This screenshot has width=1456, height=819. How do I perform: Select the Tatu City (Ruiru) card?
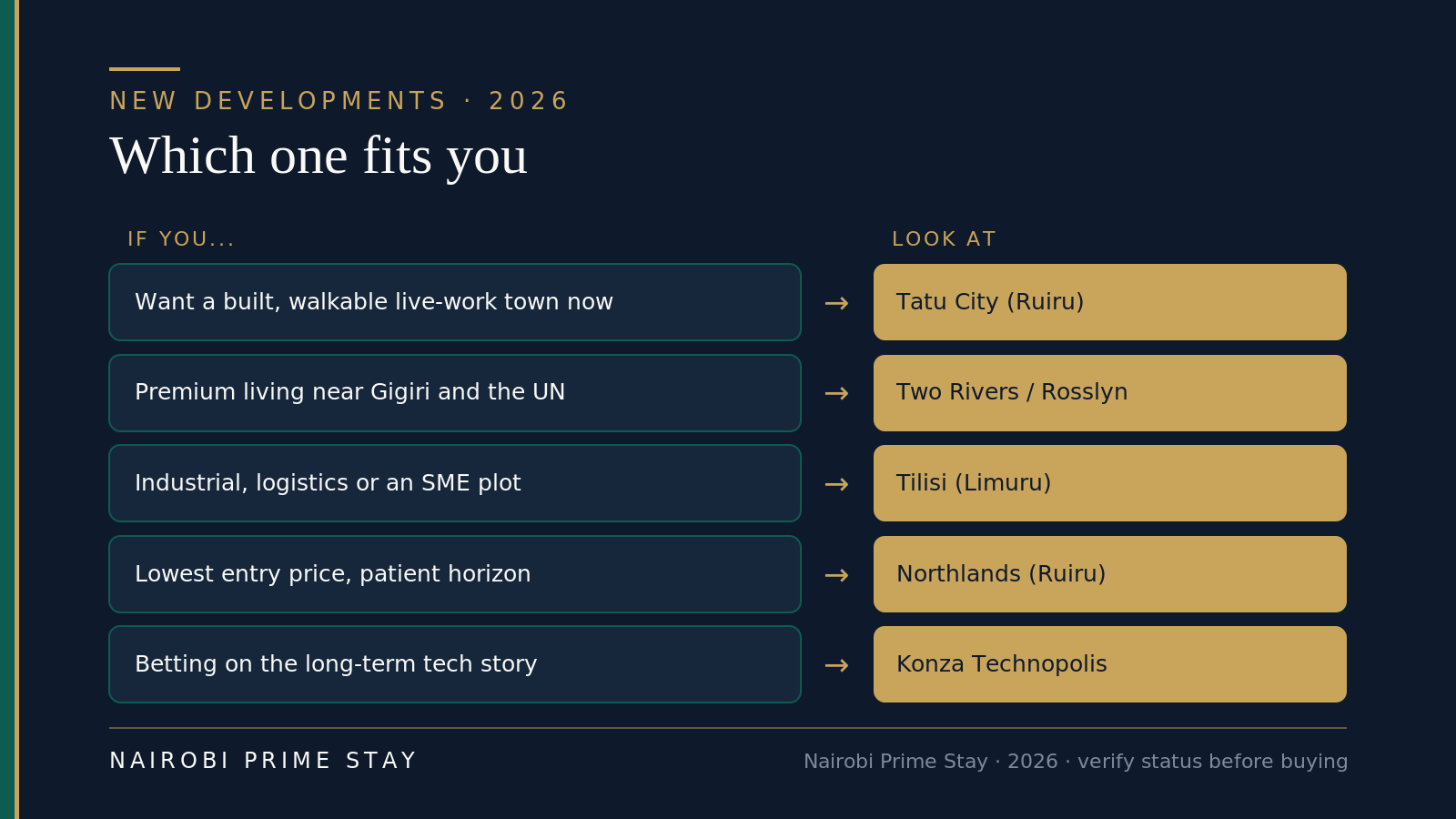click(1110, 302)
